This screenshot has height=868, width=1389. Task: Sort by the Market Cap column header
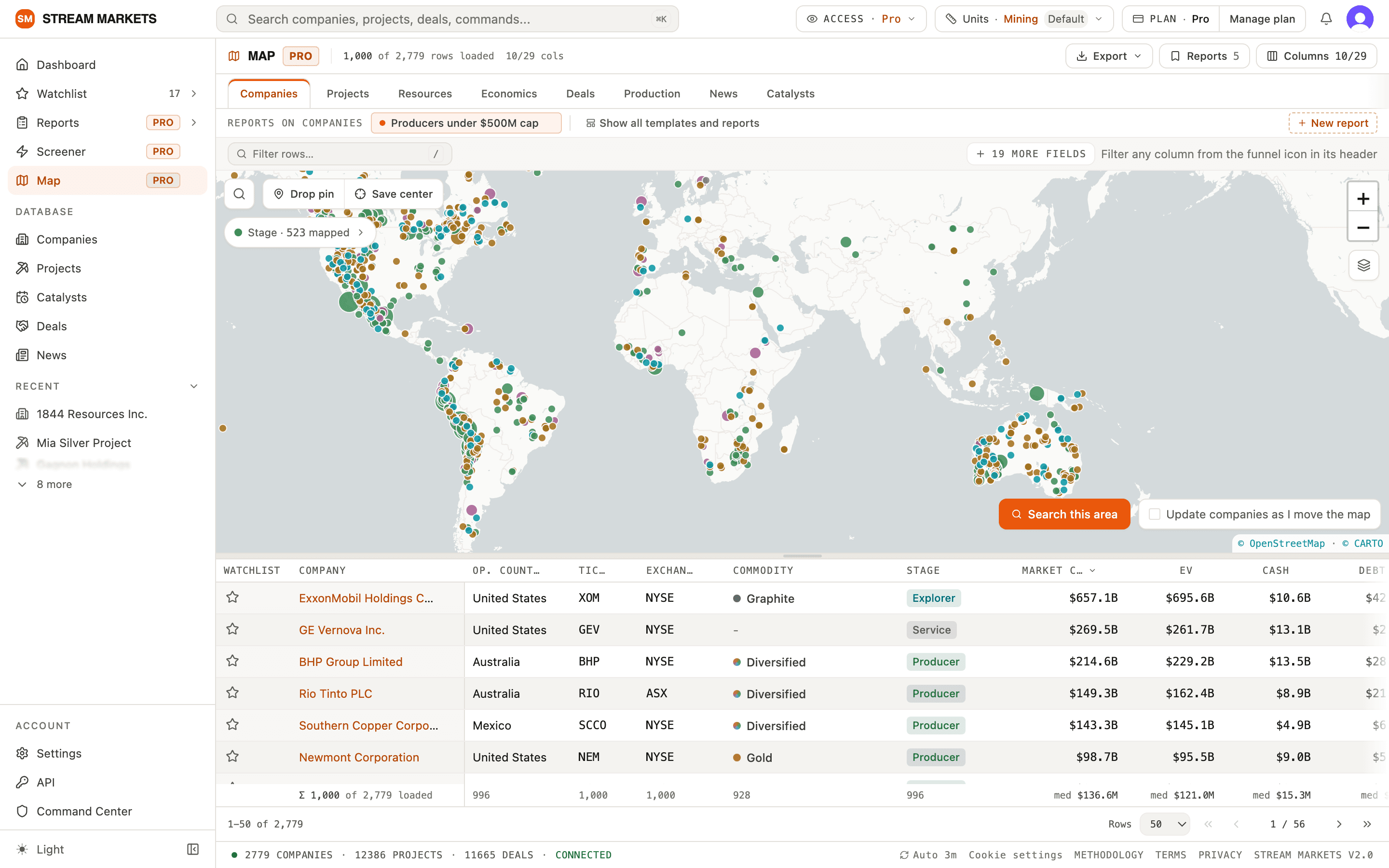tap(1058, 570)
